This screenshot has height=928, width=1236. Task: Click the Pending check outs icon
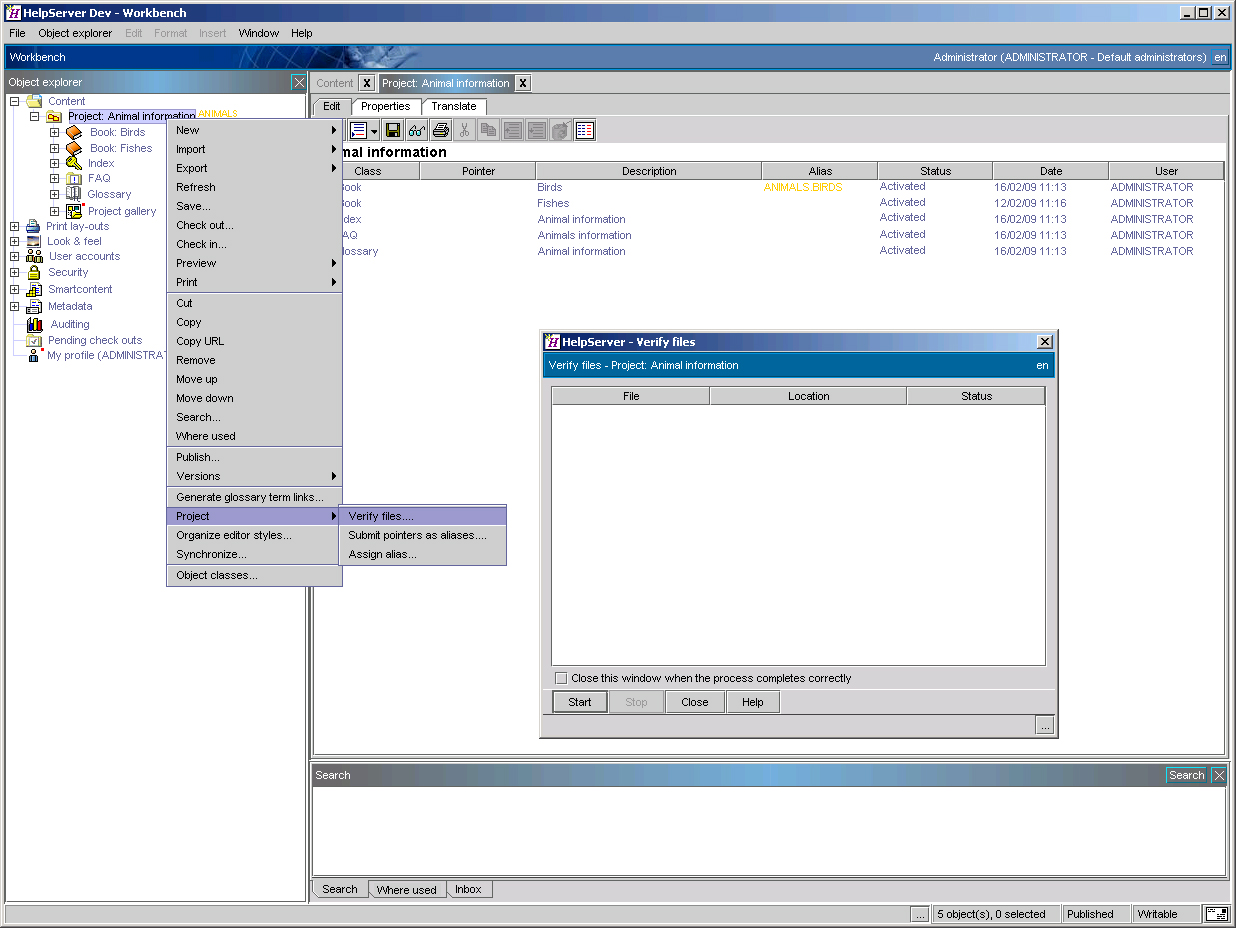point(35,340)
